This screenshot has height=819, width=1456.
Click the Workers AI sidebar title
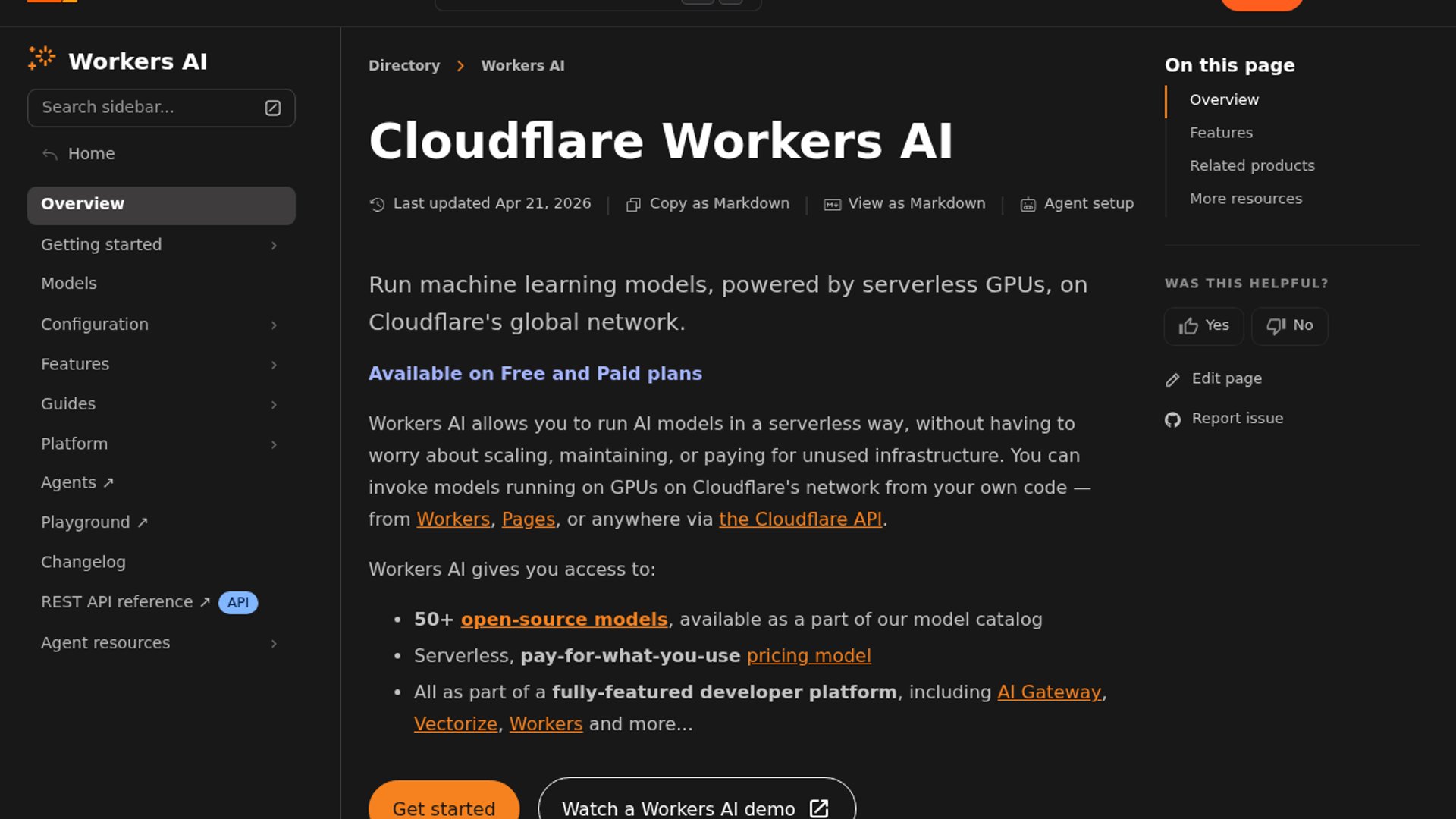click(138, 61)
